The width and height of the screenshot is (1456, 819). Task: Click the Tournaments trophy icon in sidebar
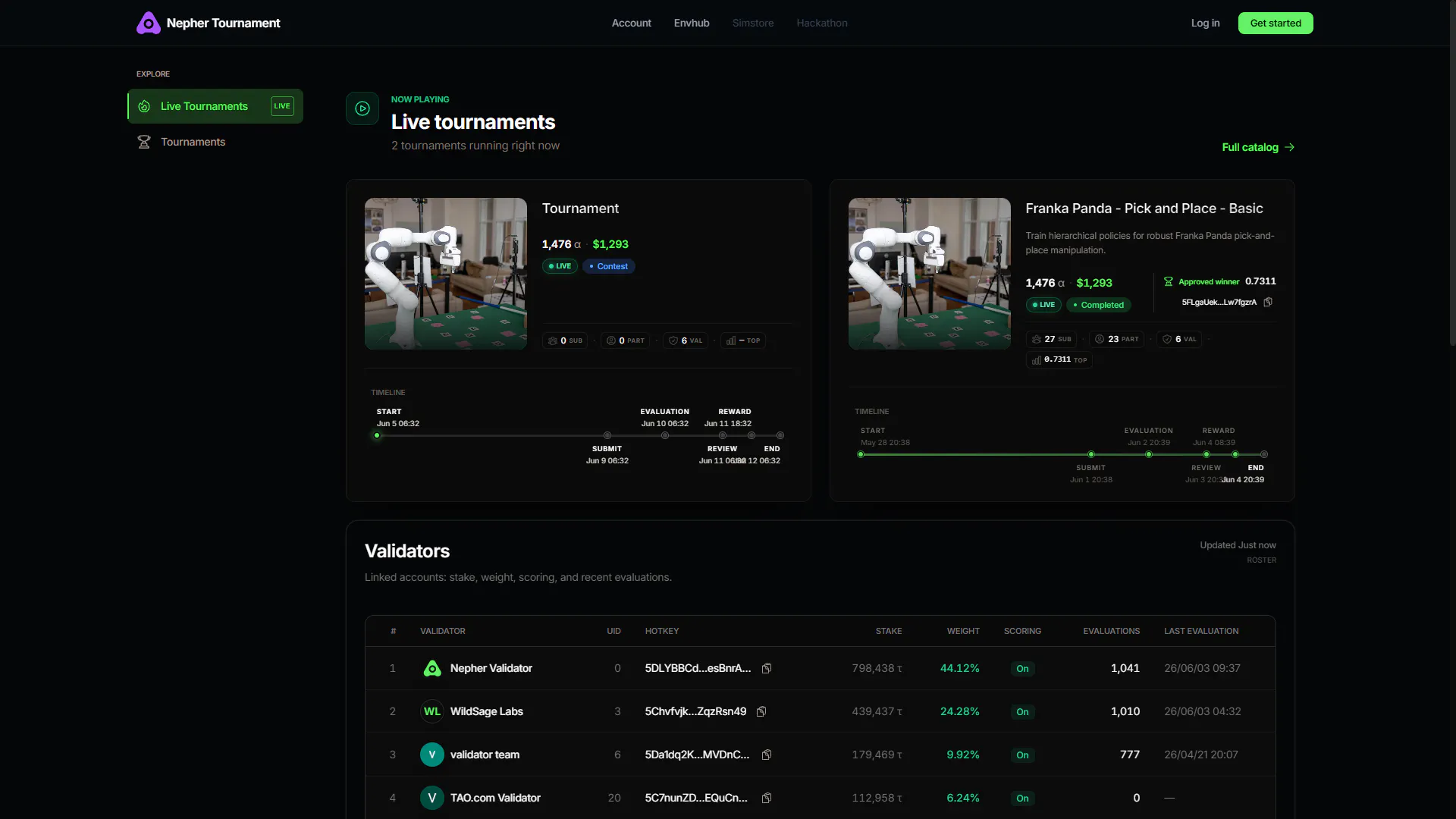tap(144, 142)
